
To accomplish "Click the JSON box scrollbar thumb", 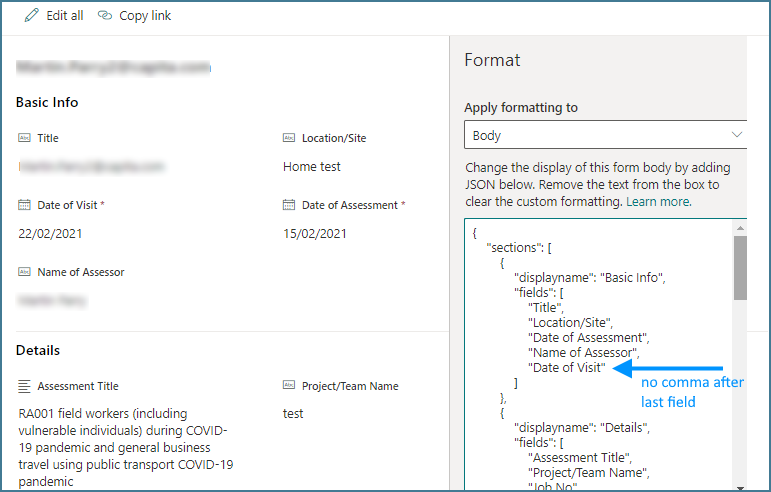I will point(740,268).
